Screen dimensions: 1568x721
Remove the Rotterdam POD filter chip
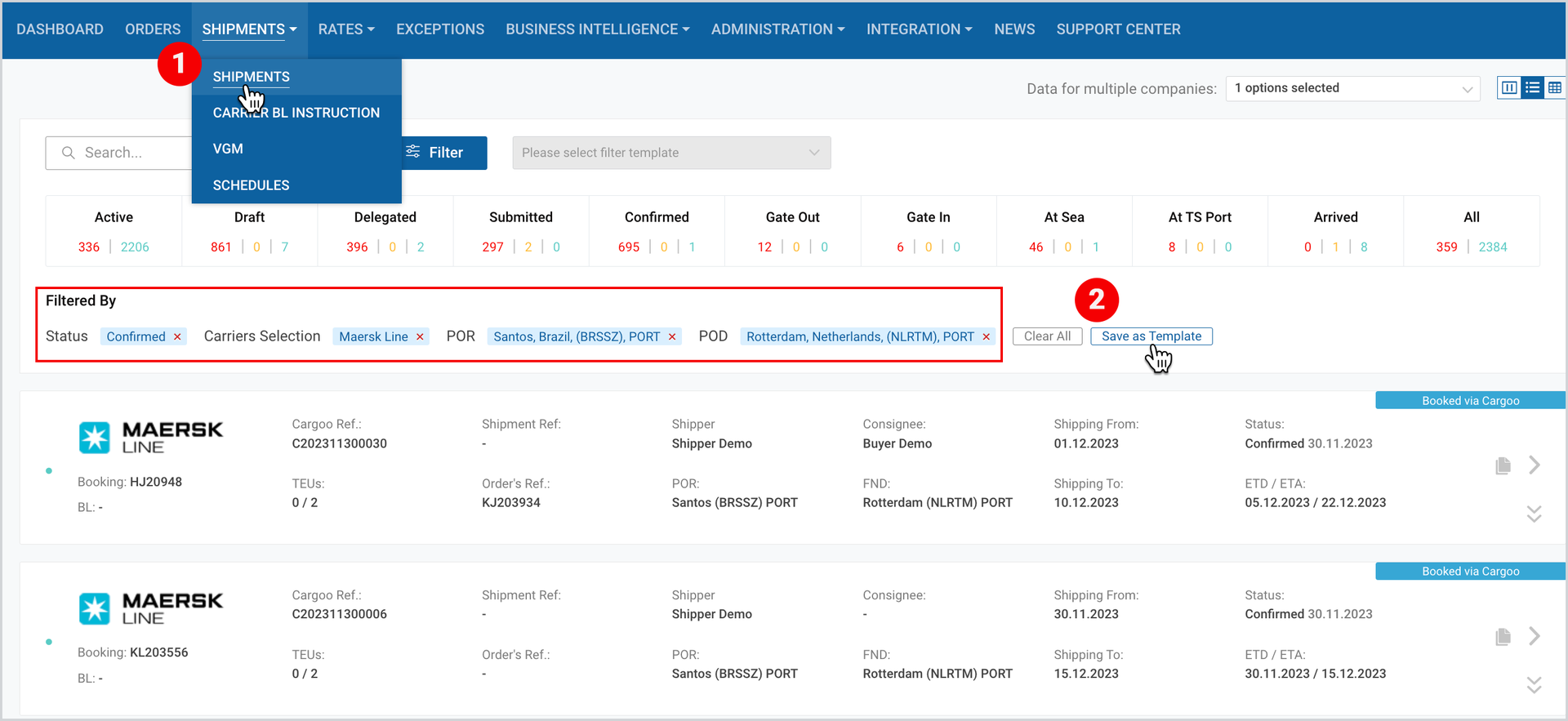pyautogui.click(x=987, y=336)
